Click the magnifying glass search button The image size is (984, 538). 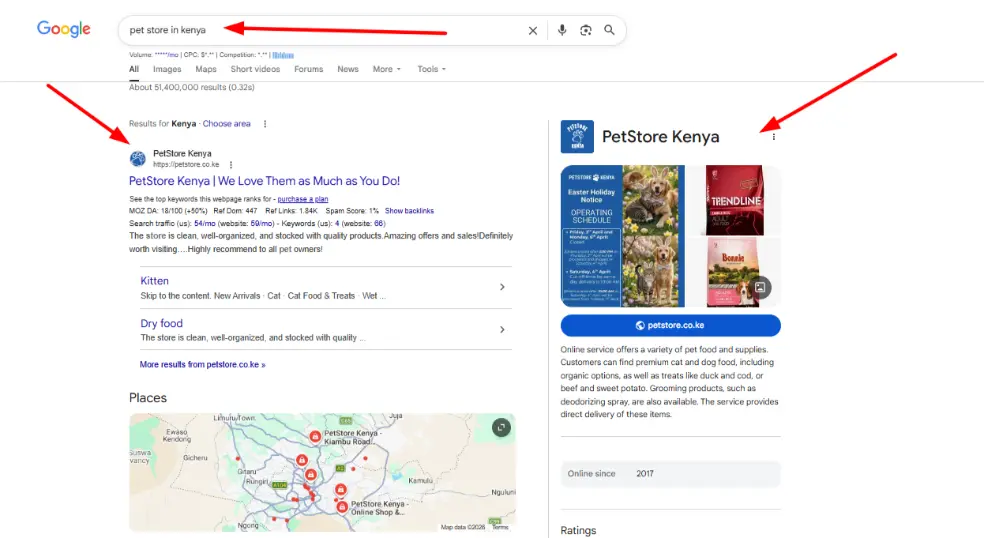coord(609,30)
